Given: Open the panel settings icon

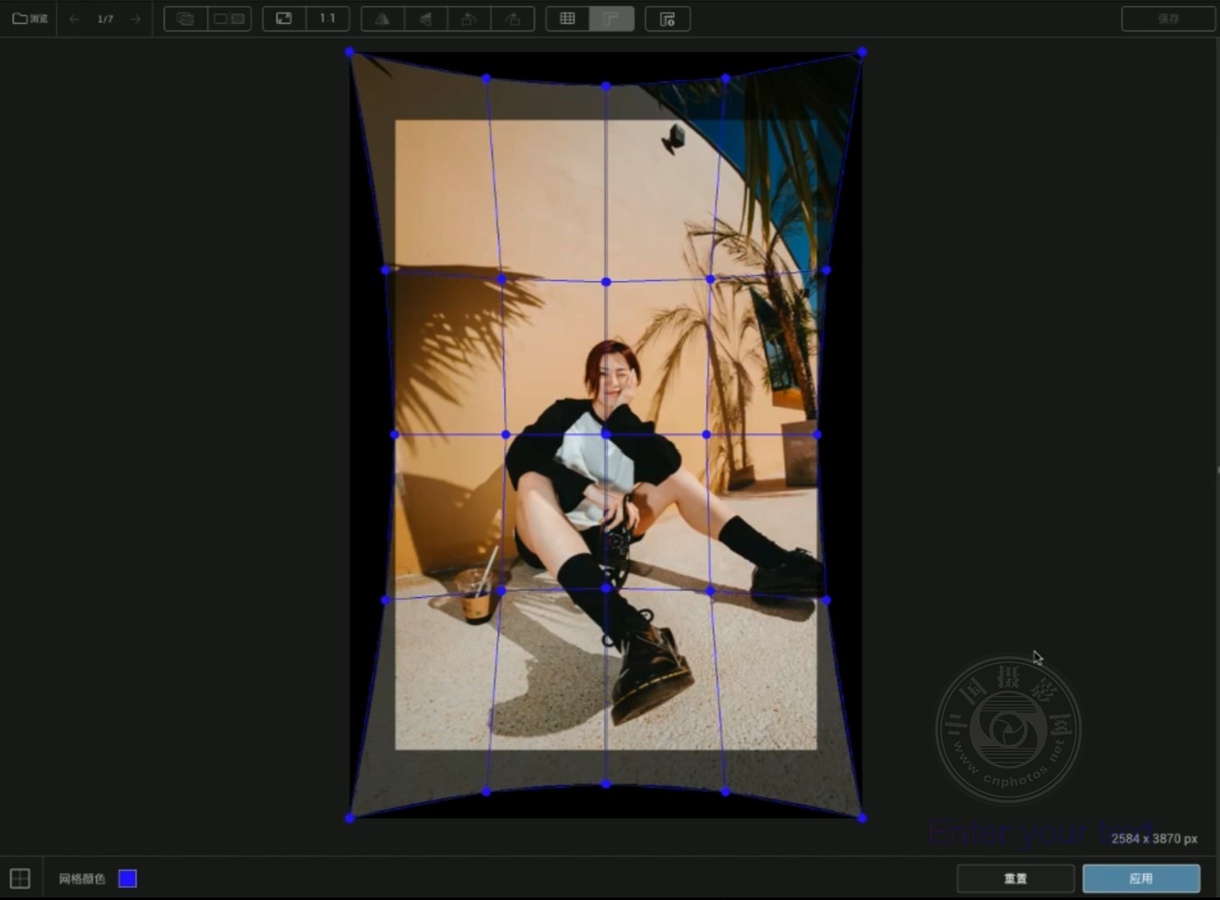Looking at the screenshot, I should coord(667,19).
